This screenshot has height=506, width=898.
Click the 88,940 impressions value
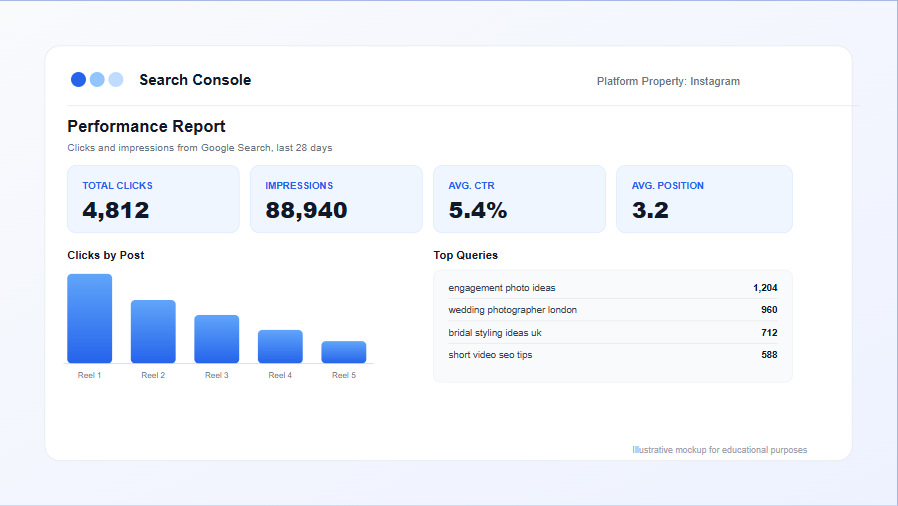pos(306,210)
